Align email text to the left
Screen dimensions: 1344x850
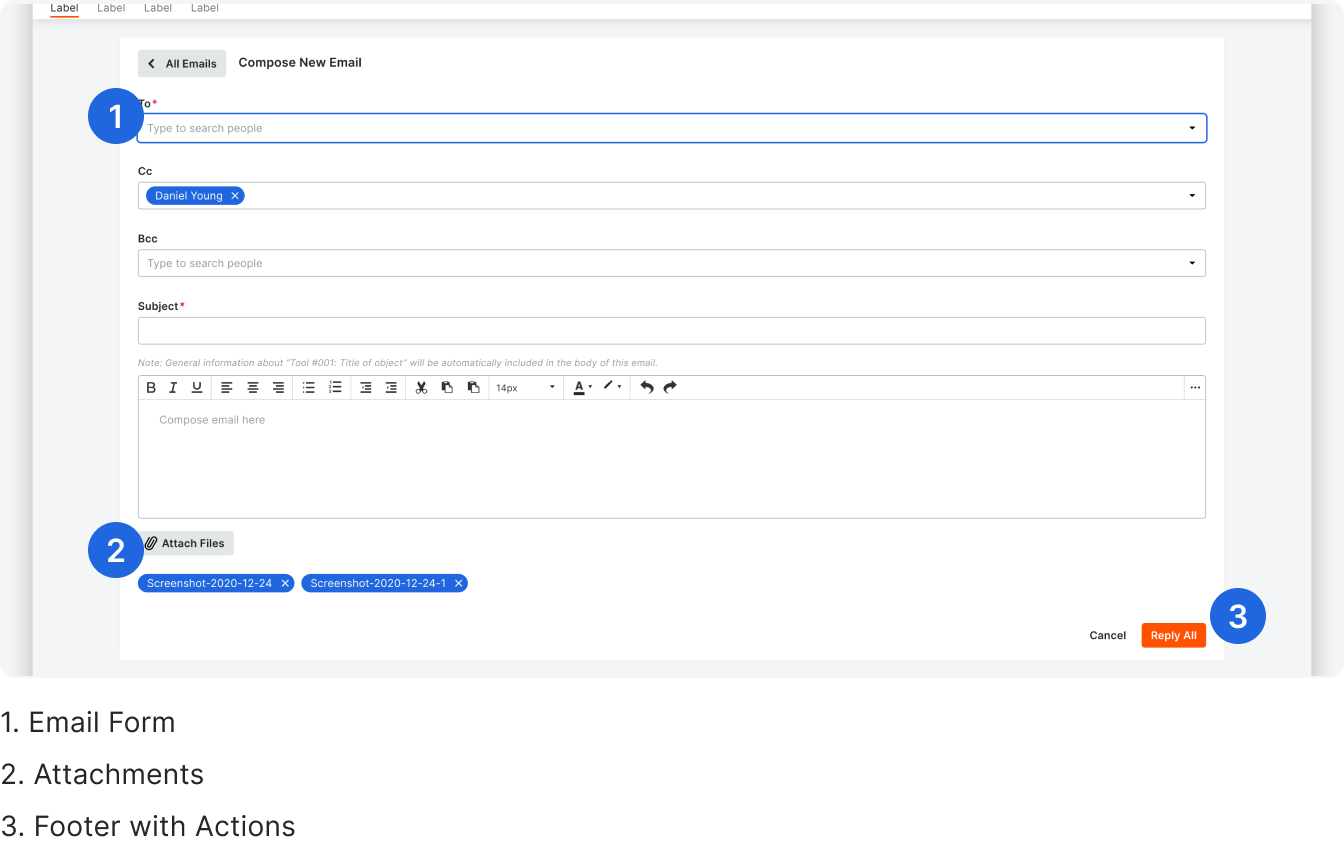[x=227, y=388]
